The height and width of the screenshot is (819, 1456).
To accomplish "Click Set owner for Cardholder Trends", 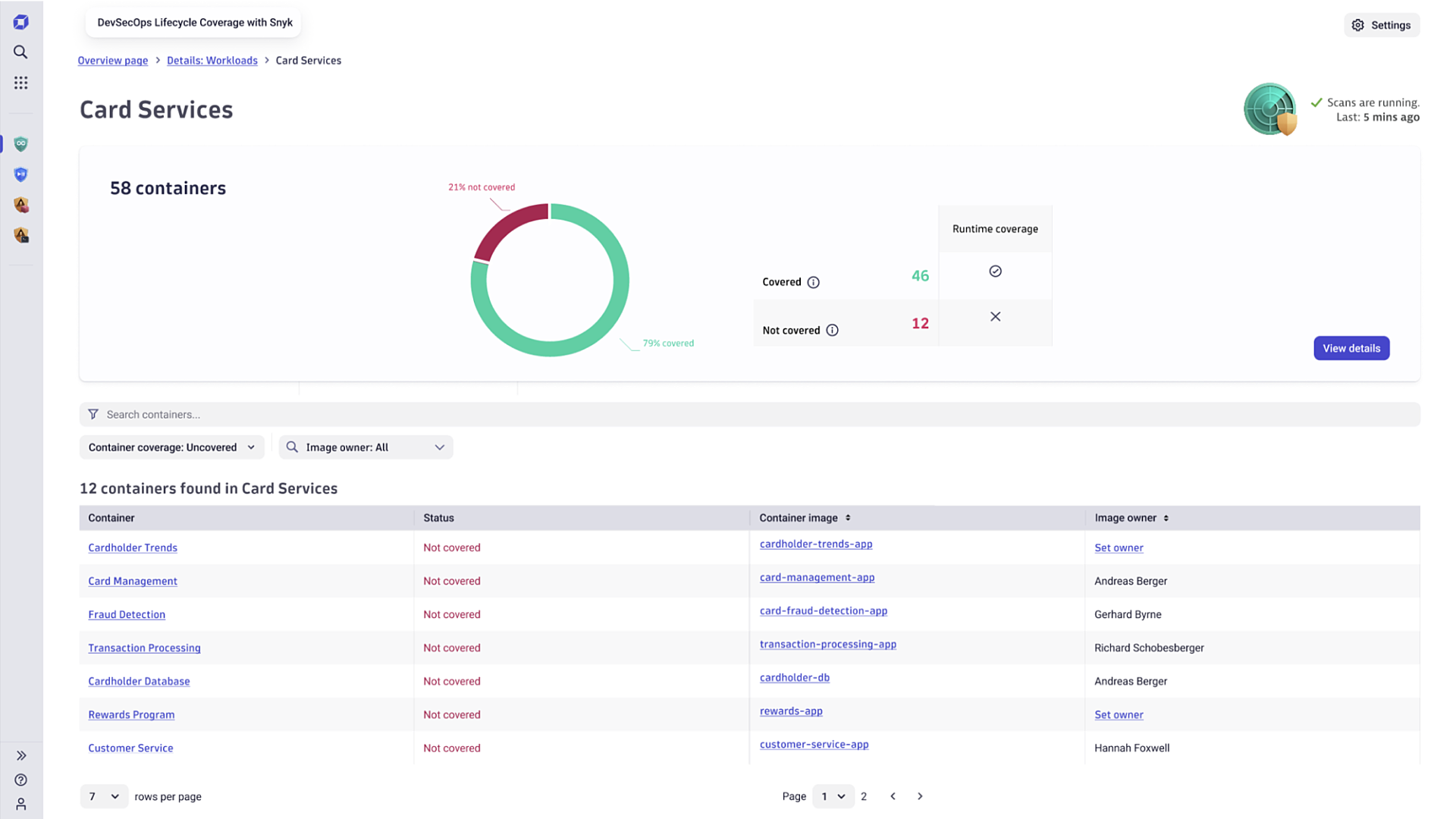I will click(1118, 547).
